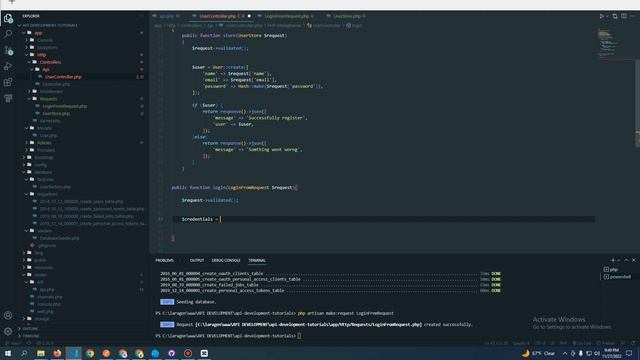
Task: Open the OUTPUT panel tab
Action: pos(197,260)
